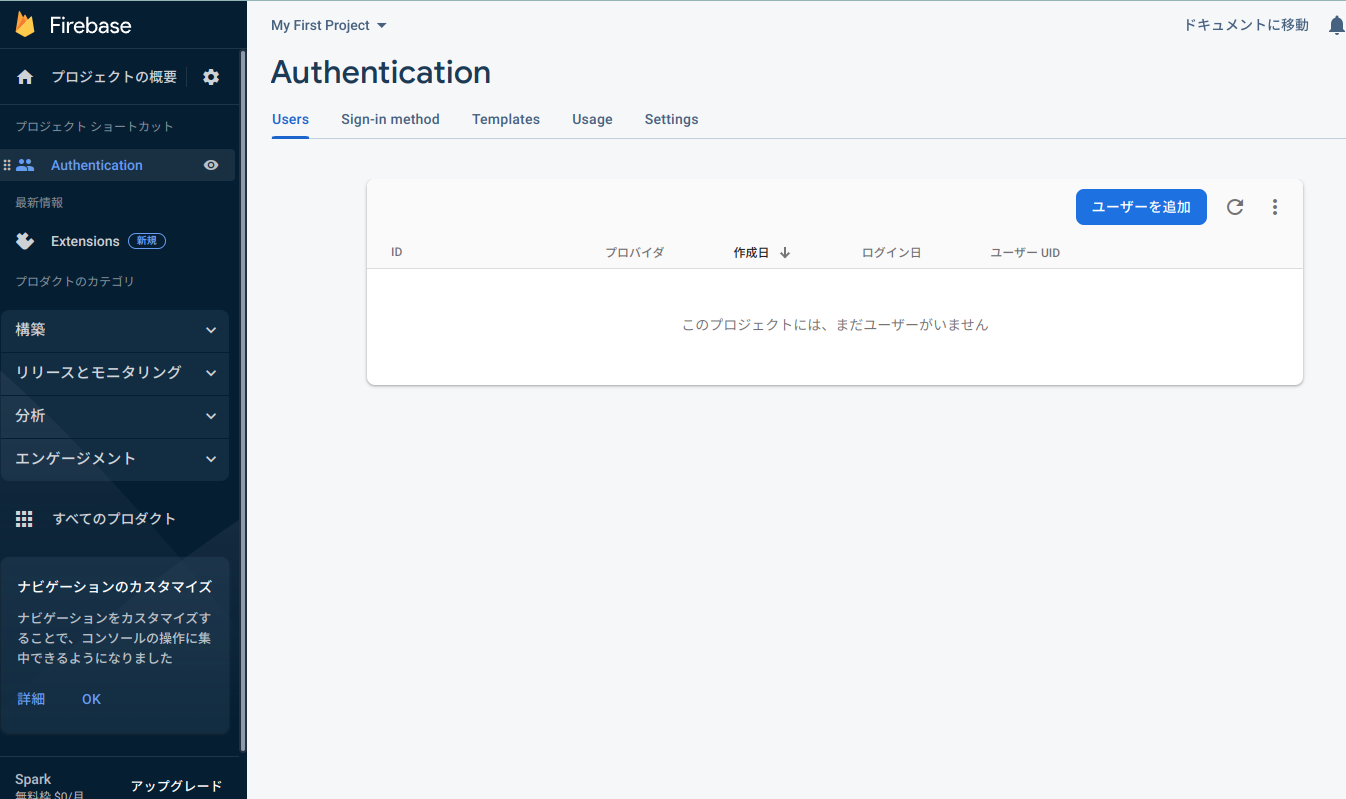This screenshot has height=799, width=1346.
Task: Open すべてのプロダクト
Action: coord(114,519)
